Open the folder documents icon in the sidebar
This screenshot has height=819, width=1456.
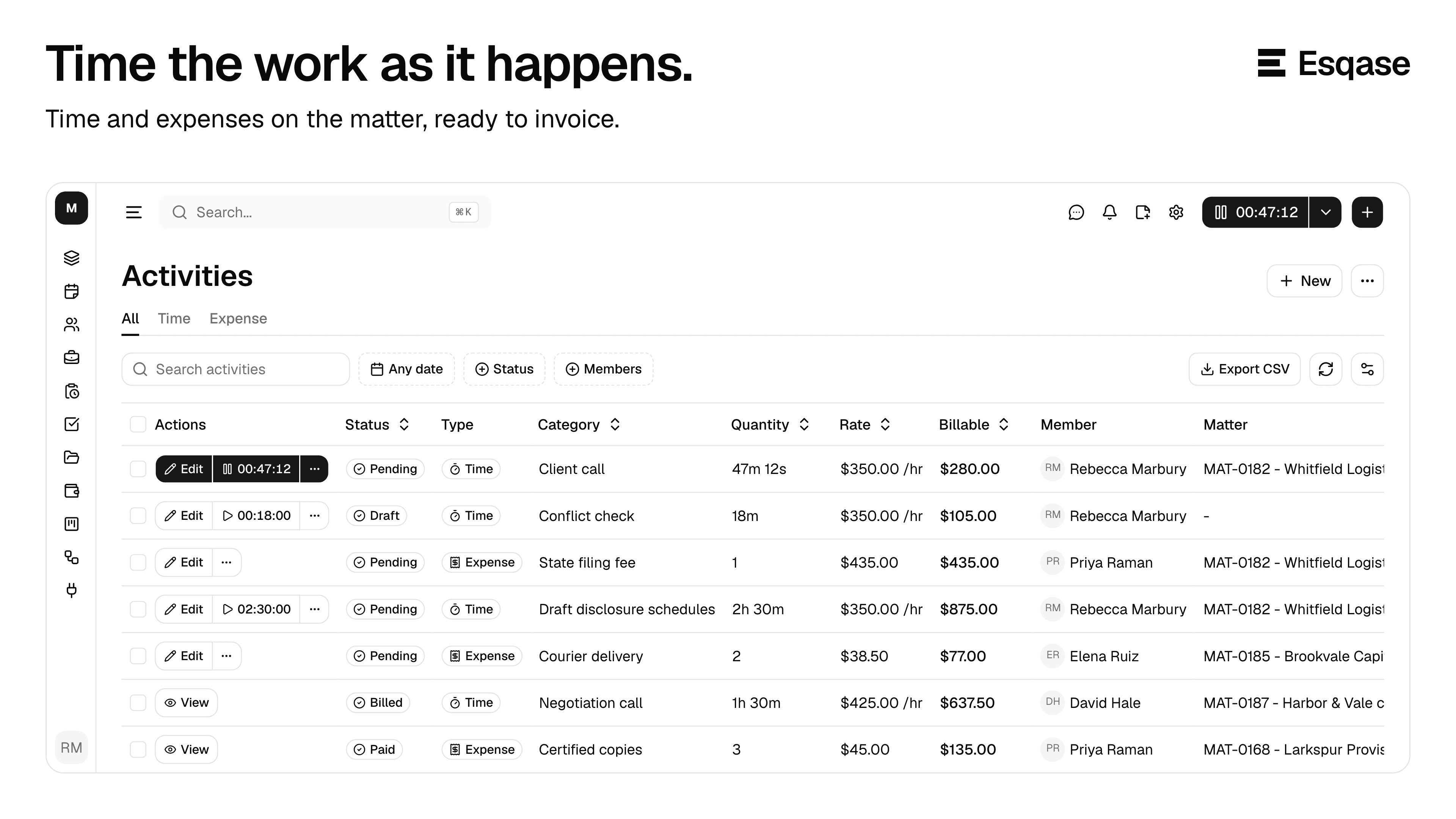pos(71,457)
